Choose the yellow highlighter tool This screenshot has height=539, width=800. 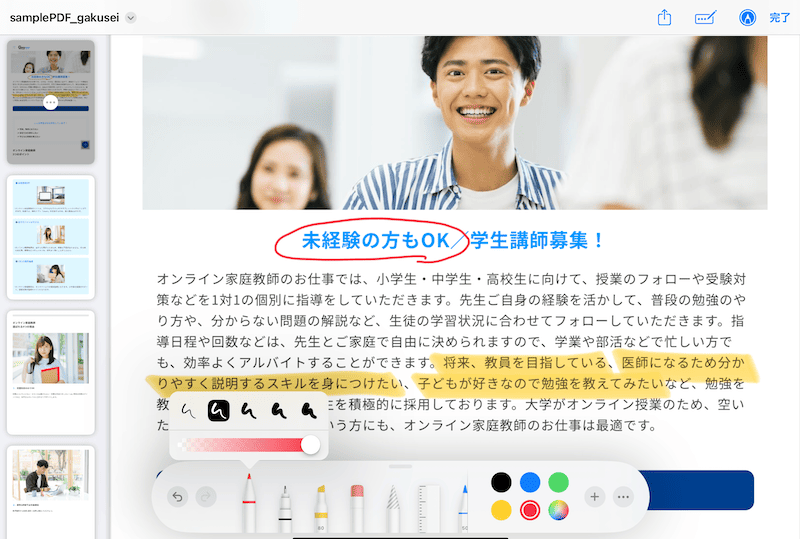coord(321,504)
